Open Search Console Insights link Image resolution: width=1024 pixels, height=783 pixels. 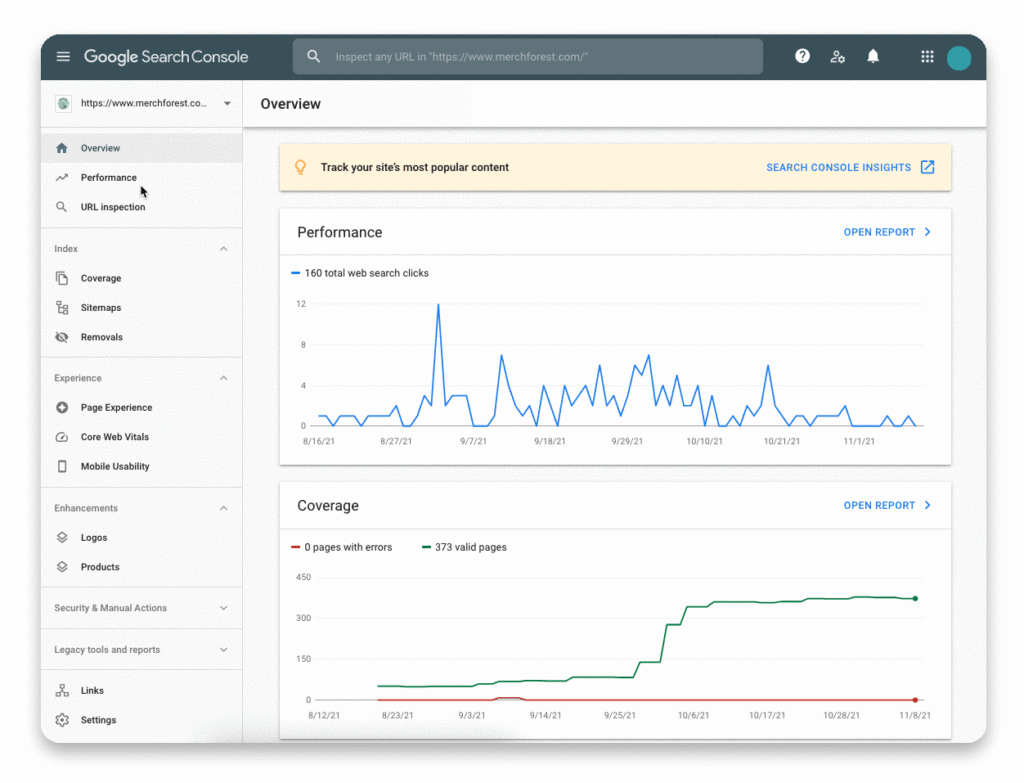[839, 167]
